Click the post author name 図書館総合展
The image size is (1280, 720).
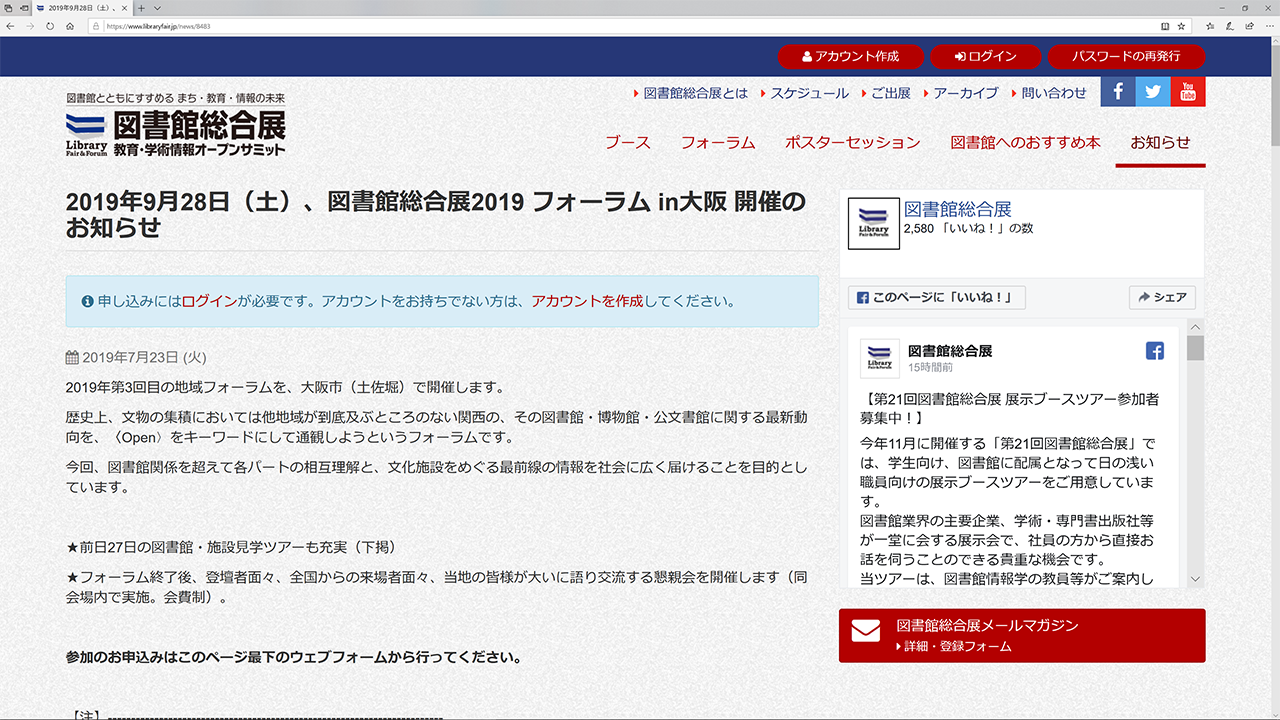coord(950,351)
